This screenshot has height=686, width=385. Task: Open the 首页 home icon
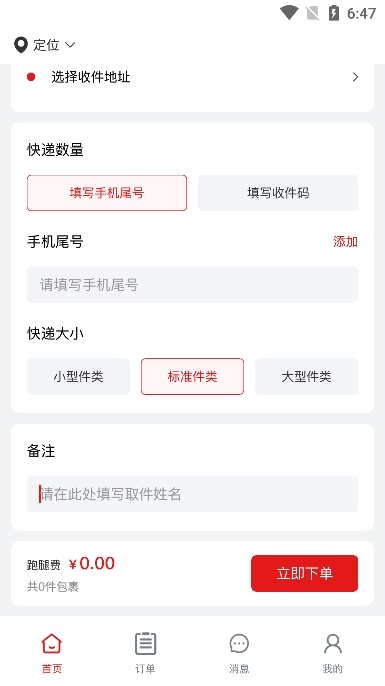pyautogui.click(x=52, y=644)
